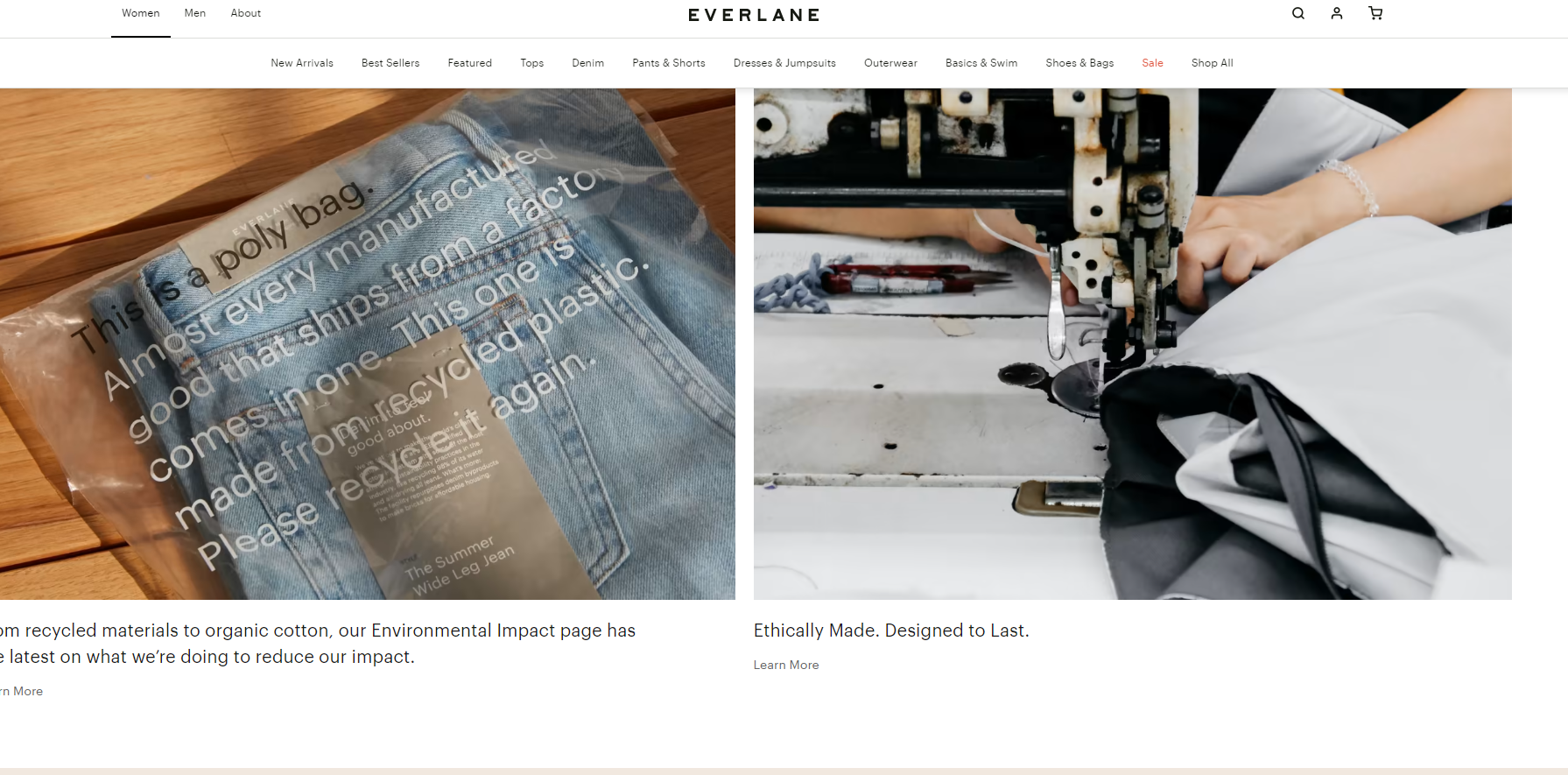The width and height of the screenshot is (1568, 775).
Task: Switch to the Men tab
Action: click(x=195, y=13)
